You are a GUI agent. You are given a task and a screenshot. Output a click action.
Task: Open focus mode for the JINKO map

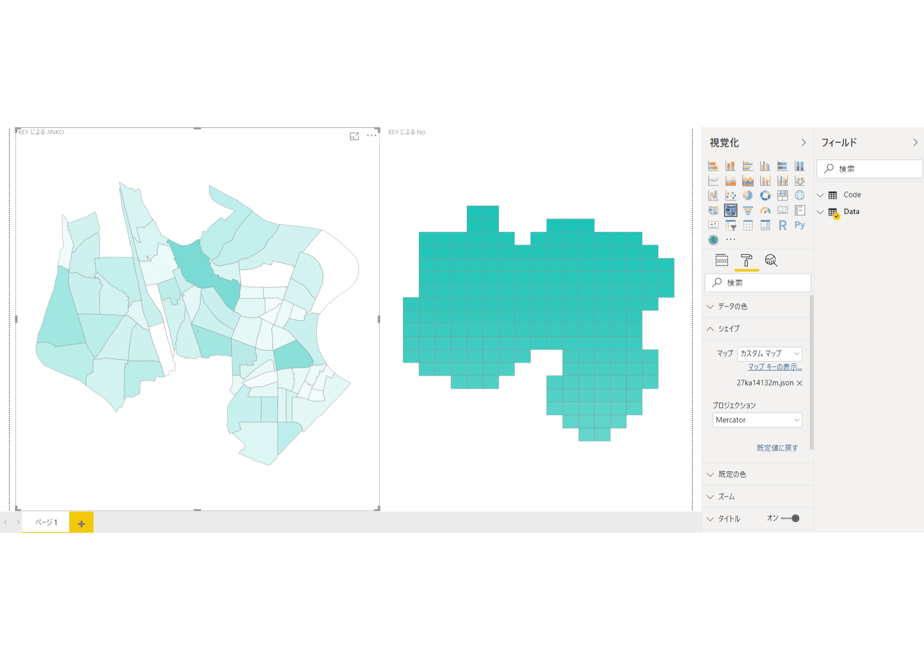point(354,136)
